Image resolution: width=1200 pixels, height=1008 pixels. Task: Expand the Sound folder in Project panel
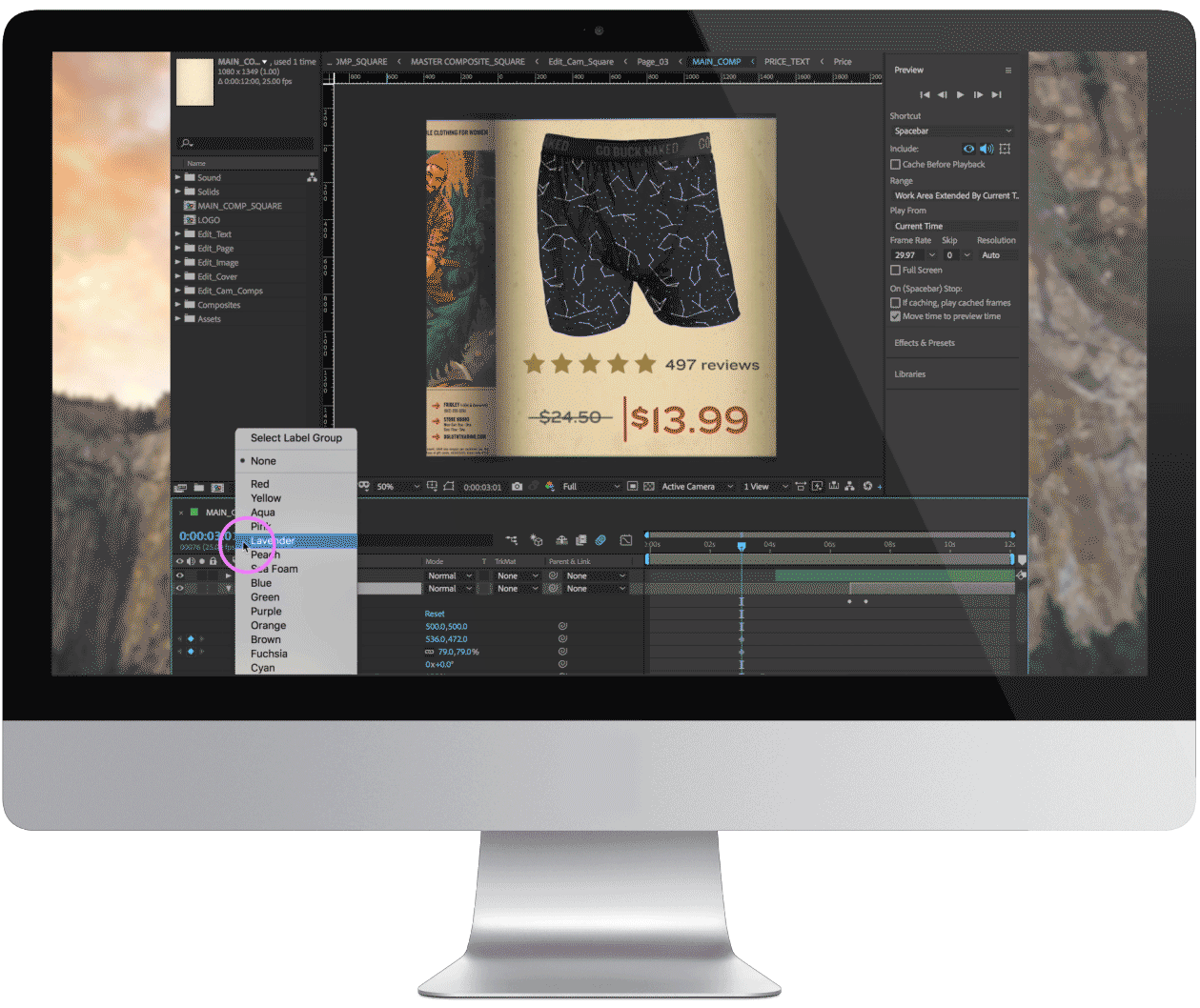pyautogui.click(x=177, y=177)
